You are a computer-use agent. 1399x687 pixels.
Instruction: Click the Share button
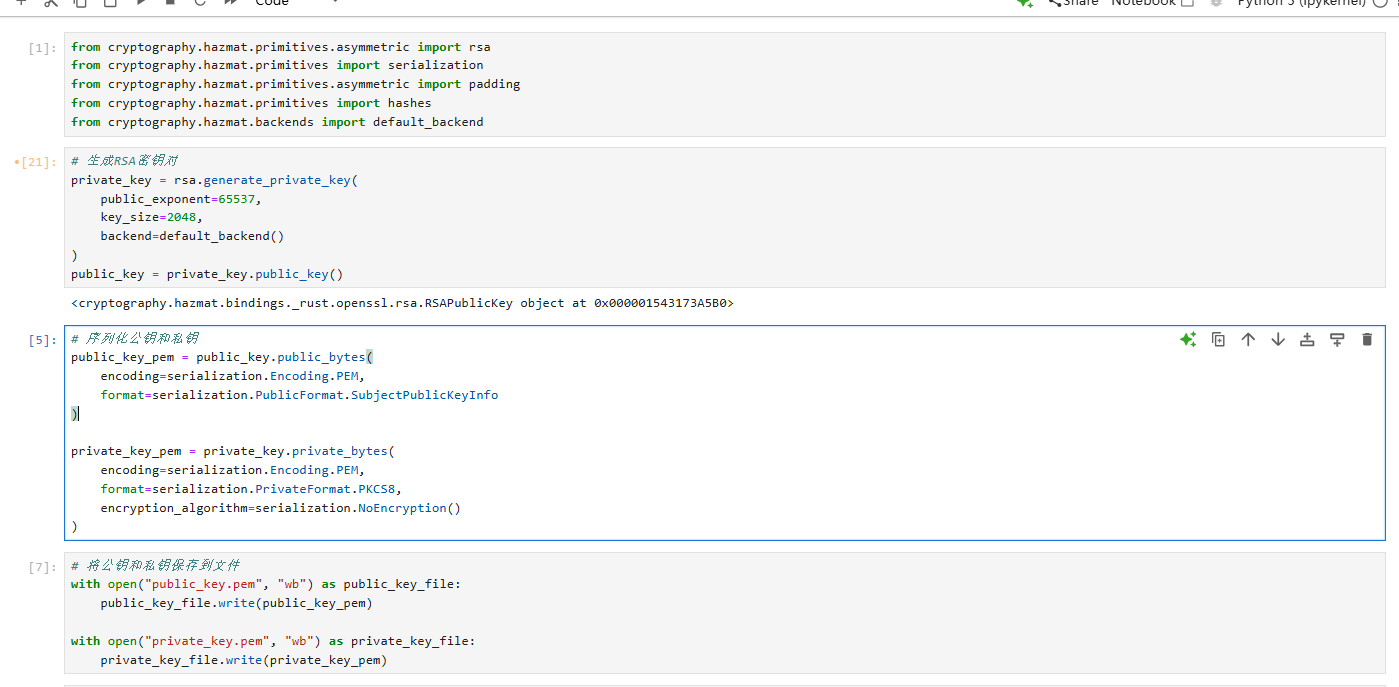pos(1073,3)
